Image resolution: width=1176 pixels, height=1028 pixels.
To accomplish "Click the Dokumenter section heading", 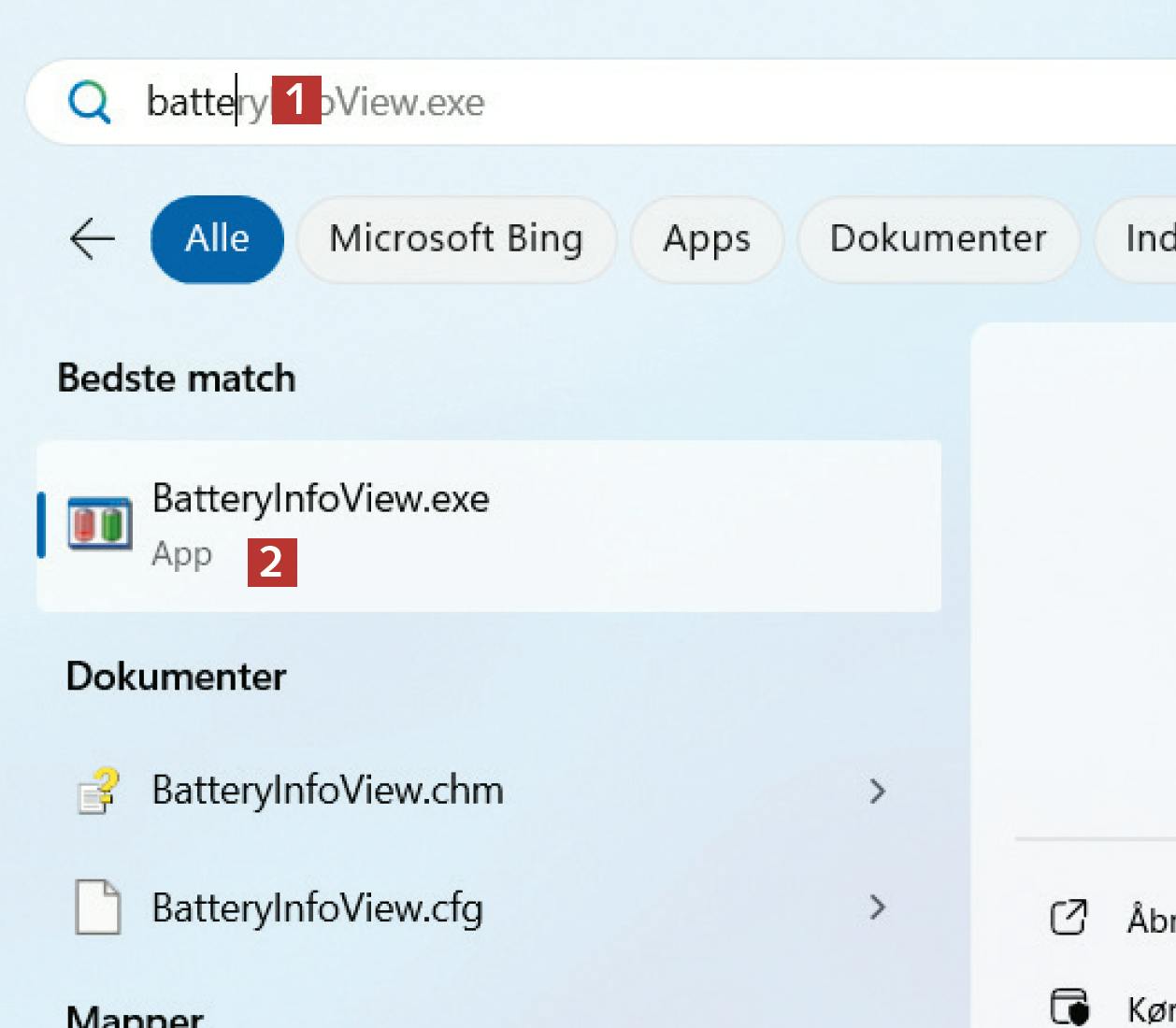I will pos(176,677).
